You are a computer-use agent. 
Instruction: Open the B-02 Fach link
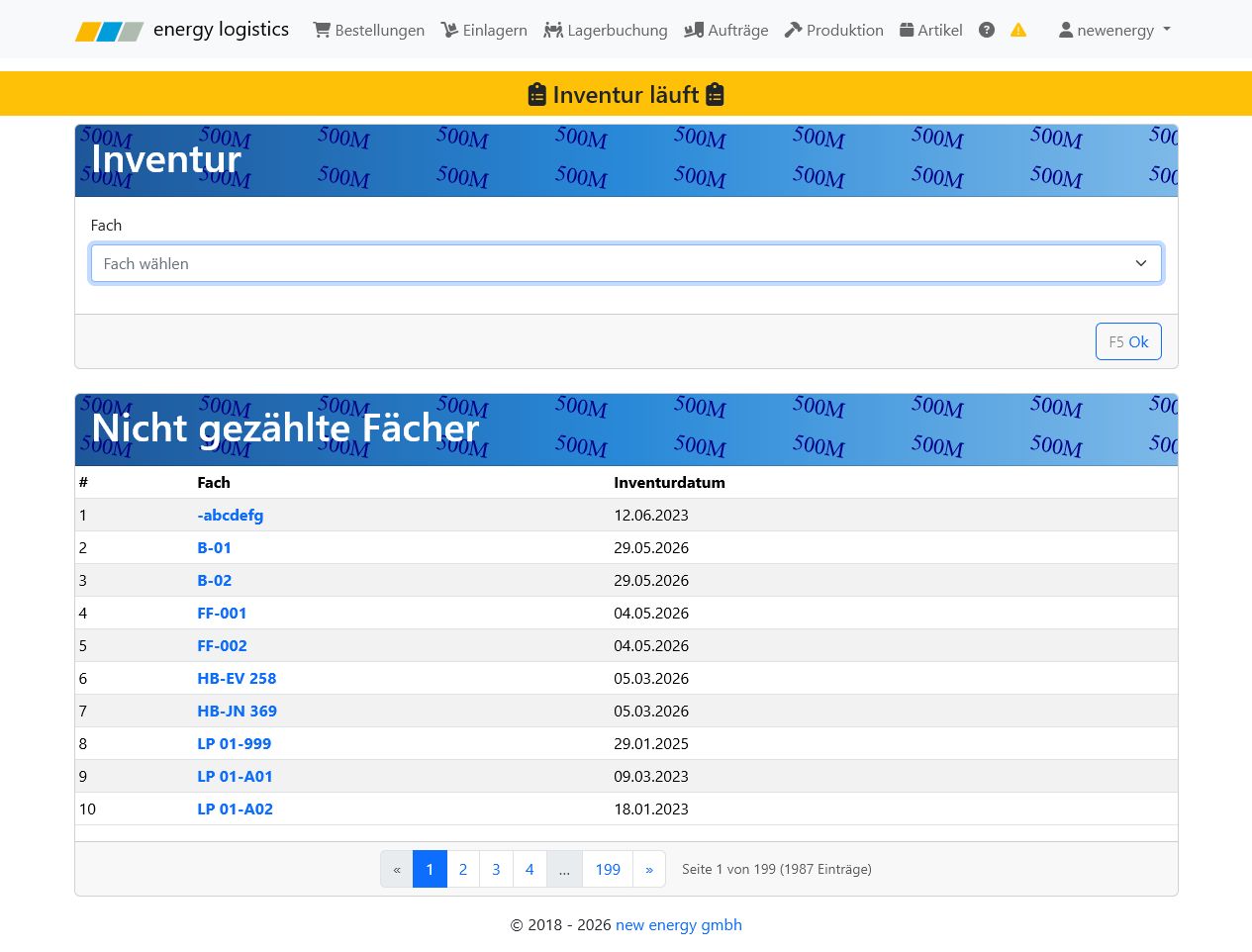click(x=214, y=580)
